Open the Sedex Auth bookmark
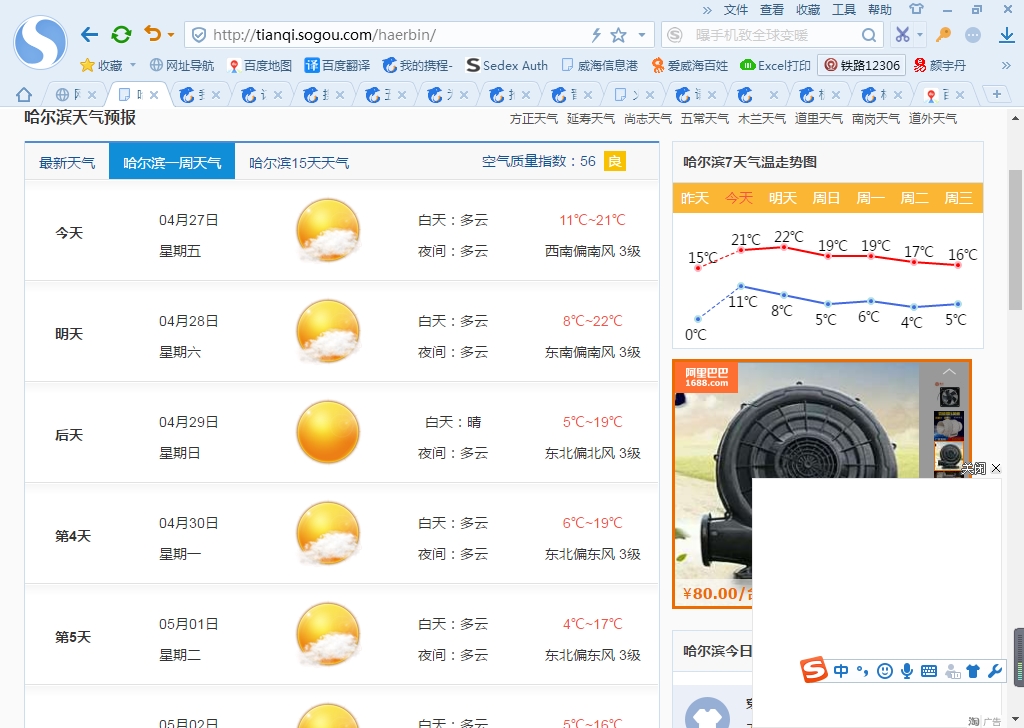The width and height of the screenshot is (1024, 728). 507,65
